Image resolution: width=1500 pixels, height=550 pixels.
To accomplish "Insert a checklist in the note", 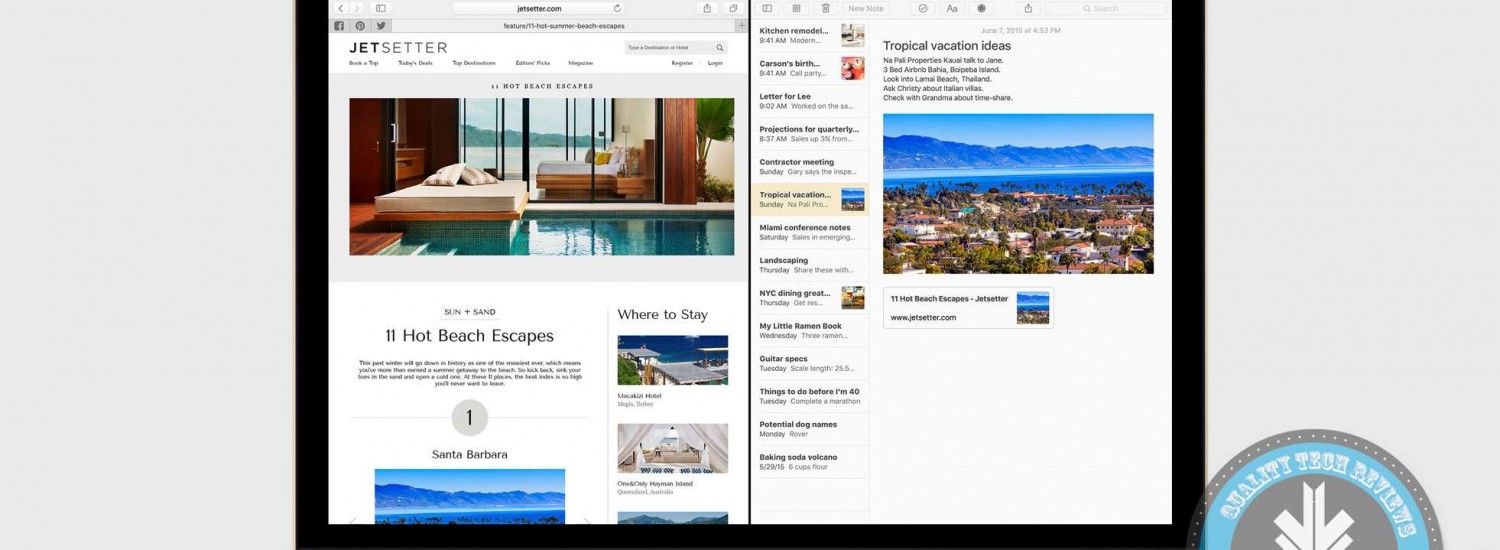I will coord(923,8).
